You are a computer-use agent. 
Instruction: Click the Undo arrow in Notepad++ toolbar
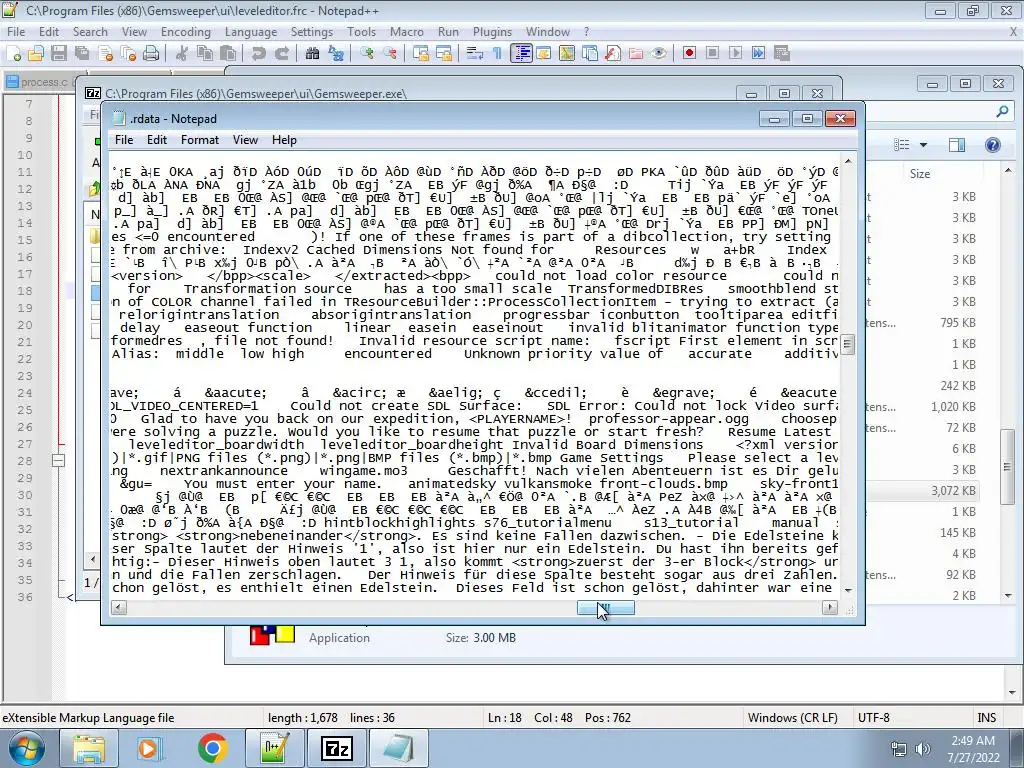259,54
